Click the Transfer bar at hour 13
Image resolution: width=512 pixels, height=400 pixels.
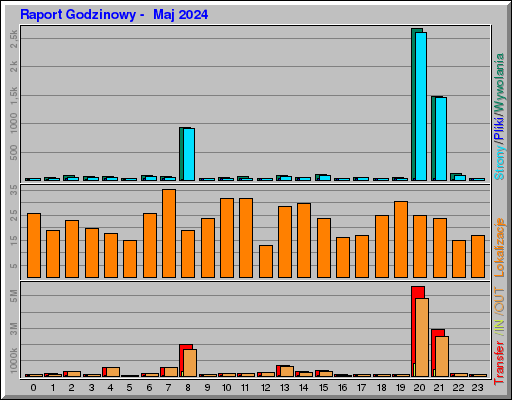[x=285, y=371]
